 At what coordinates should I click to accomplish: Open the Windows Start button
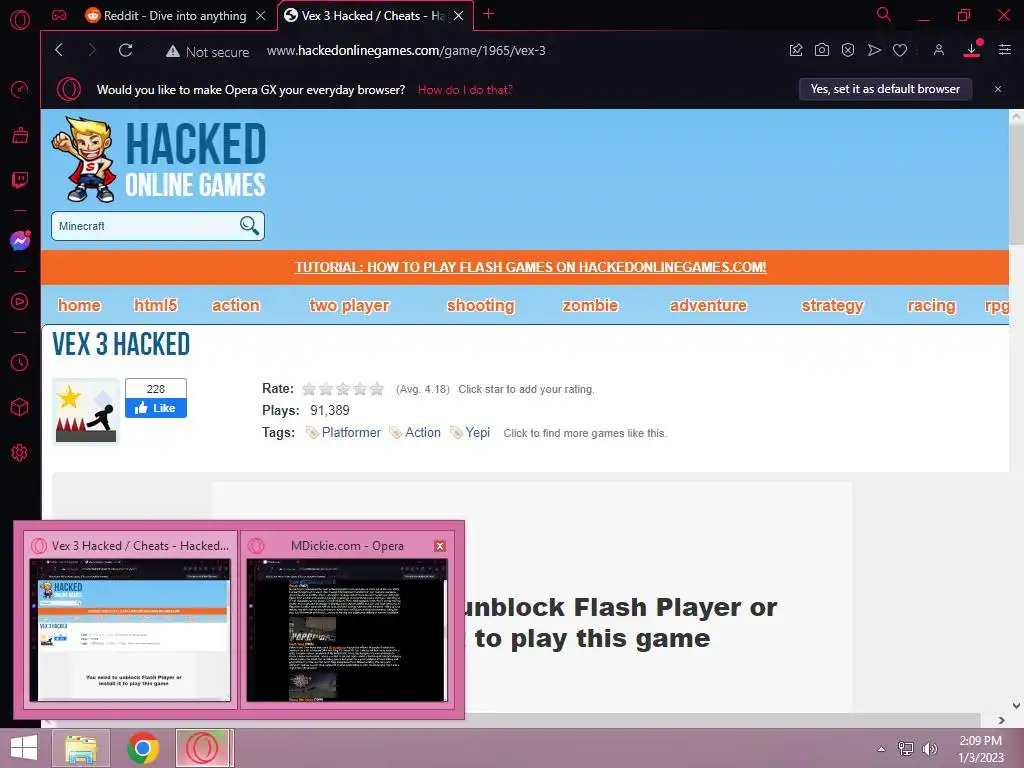(x=24, y=748)
